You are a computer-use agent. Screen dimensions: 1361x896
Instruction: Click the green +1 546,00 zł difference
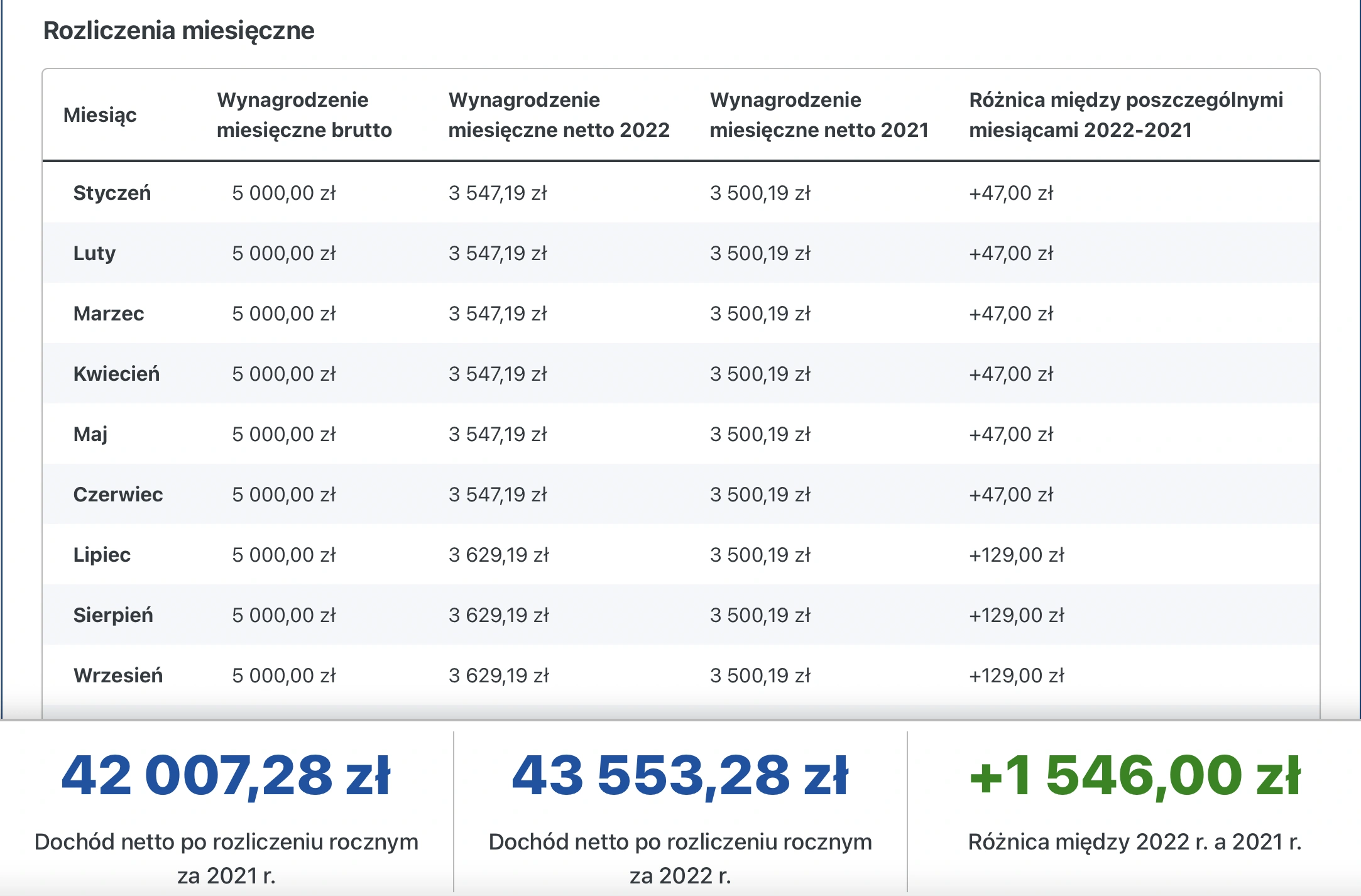pyautogui.click(x=1134, y=776)
